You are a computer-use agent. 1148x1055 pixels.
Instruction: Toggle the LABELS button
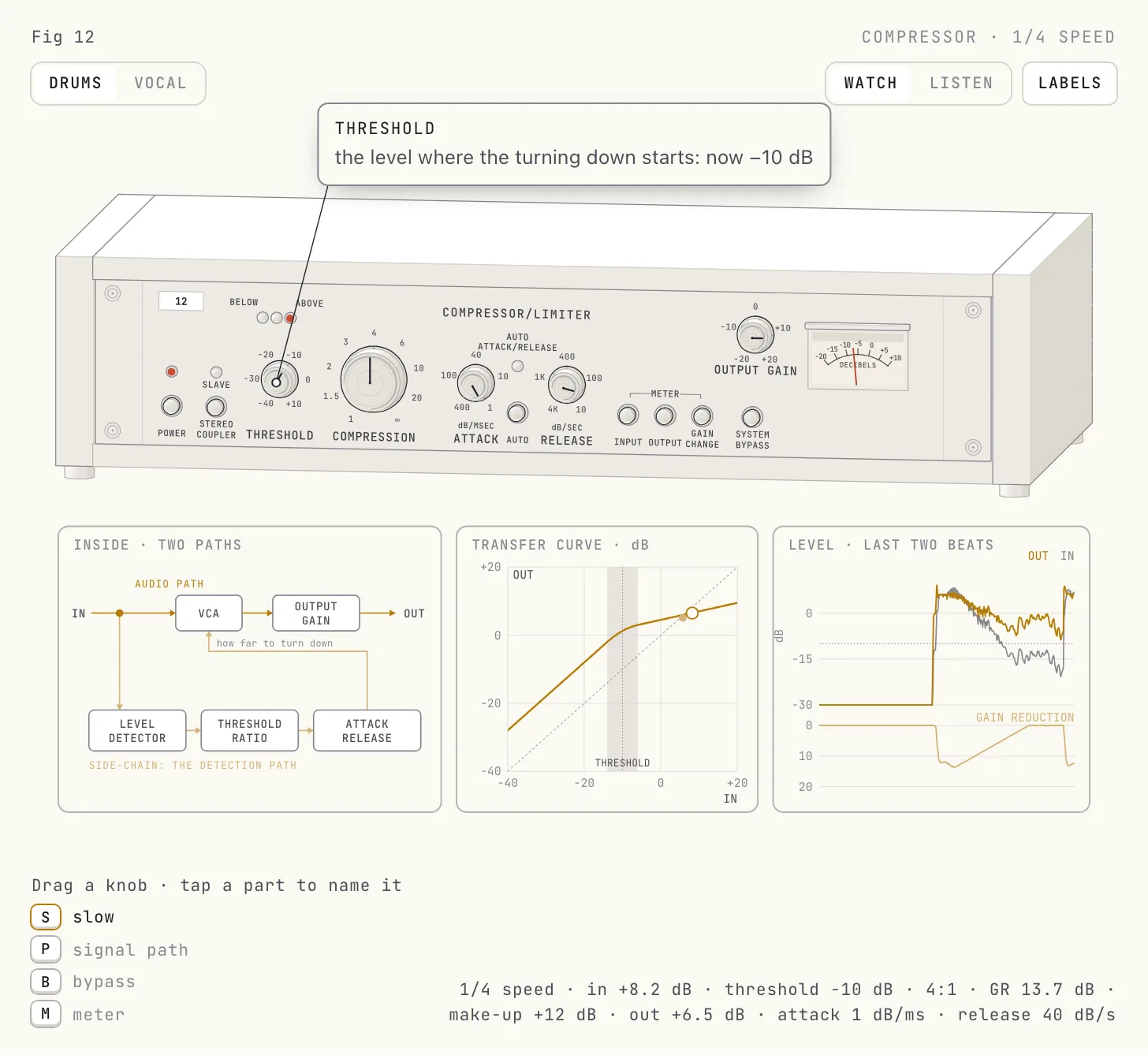point(1069,83)
